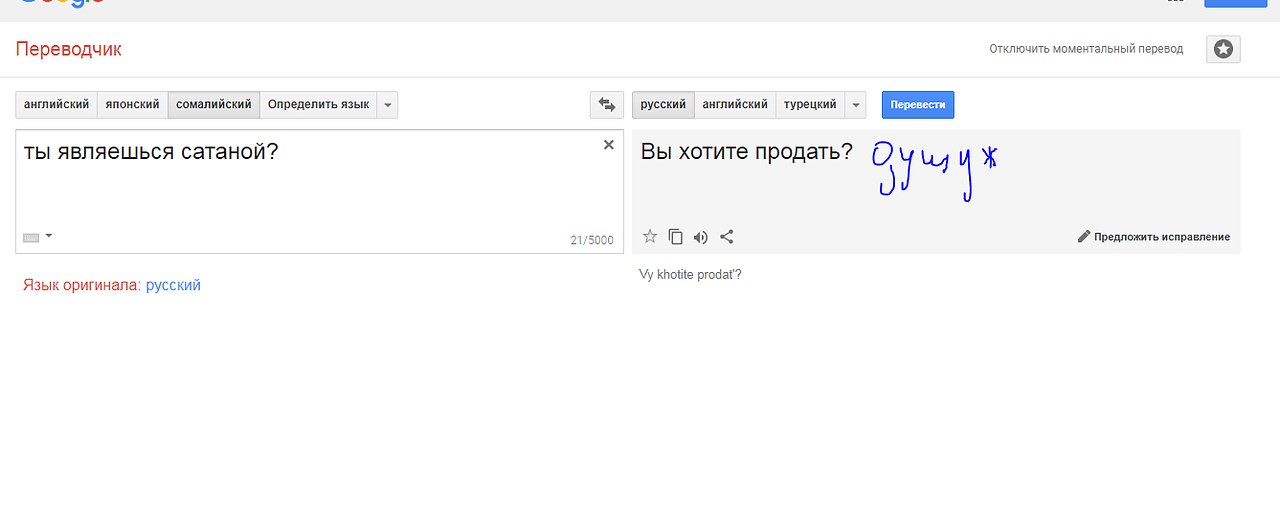Open the phrasebook star icon at top right

(x=1223, y=49)
